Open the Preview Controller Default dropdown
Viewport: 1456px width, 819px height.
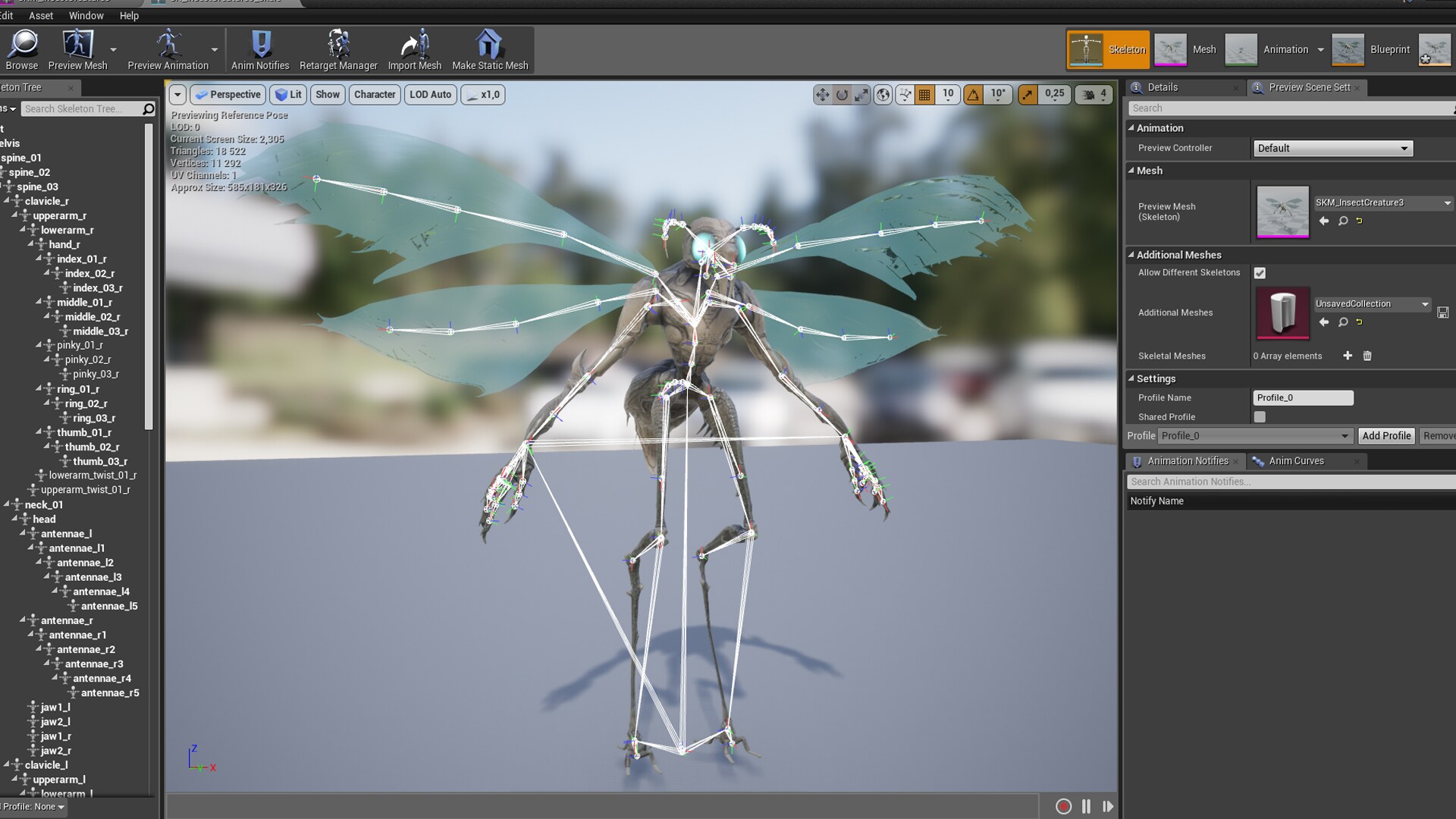click(1332, 149)
